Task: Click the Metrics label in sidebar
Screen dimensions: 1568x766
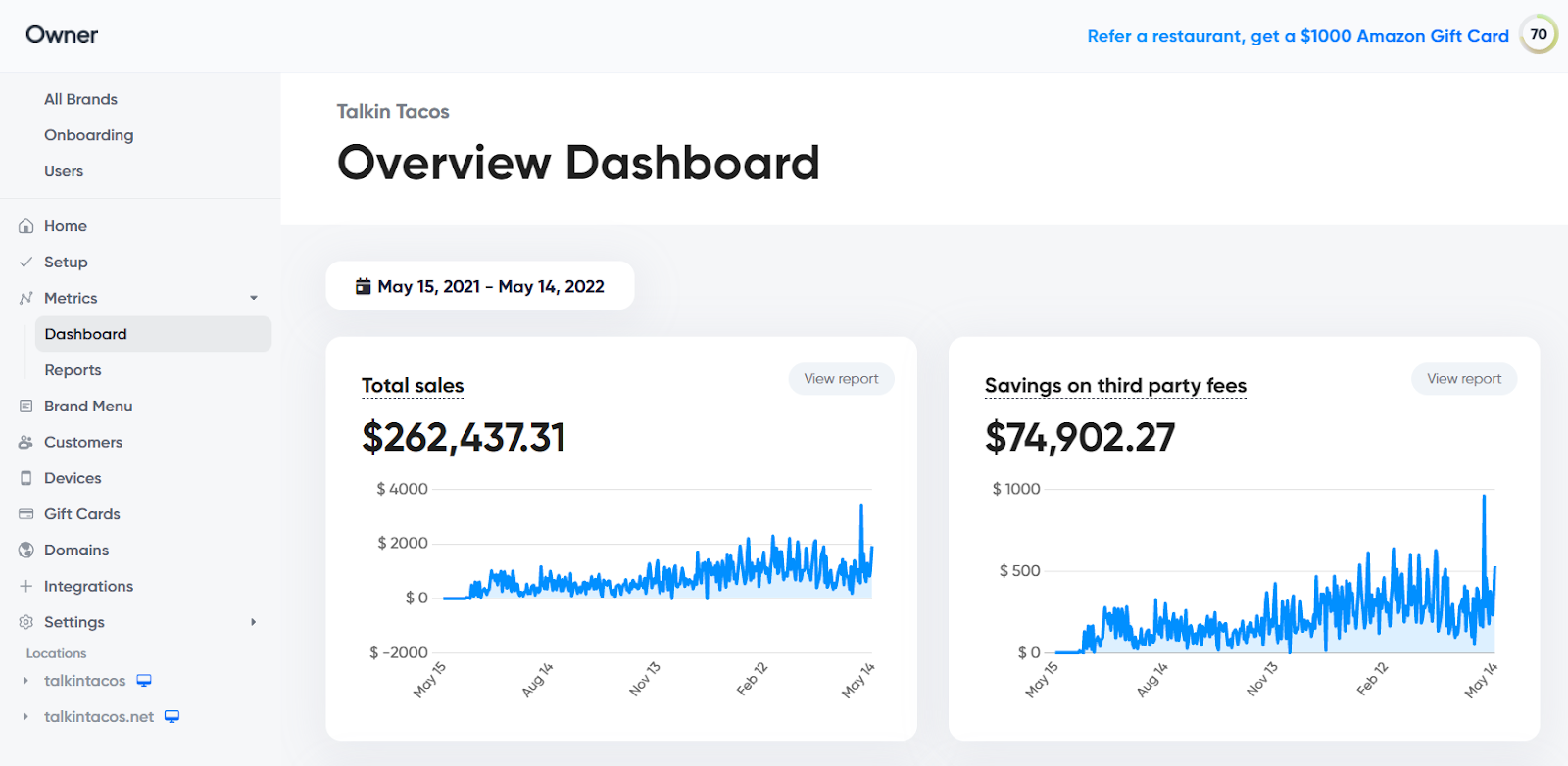Action: [71, 298]
